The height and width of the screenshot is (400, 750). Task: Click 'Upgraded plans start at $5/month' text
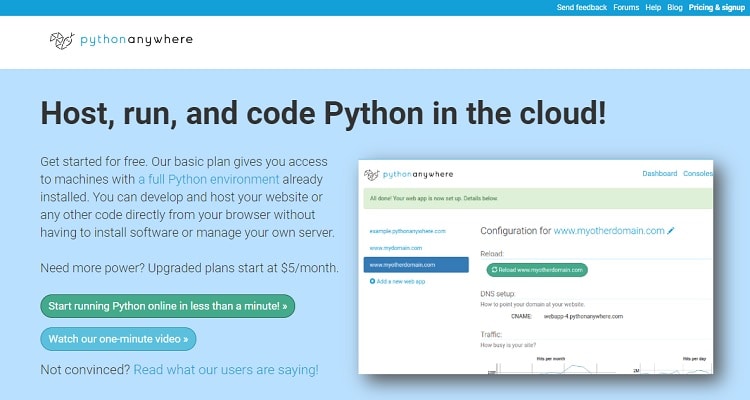(x=243, y=268)
